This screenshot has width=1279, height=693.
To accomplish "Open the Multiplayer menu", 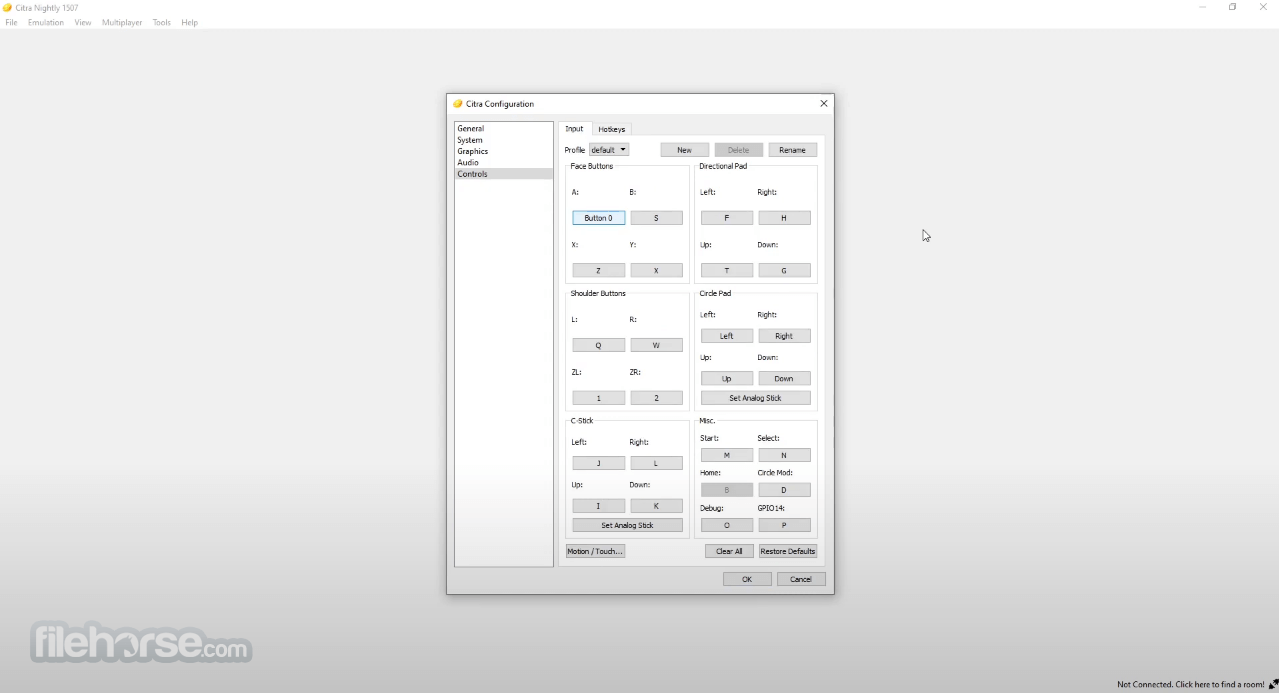I will point(122,22).
